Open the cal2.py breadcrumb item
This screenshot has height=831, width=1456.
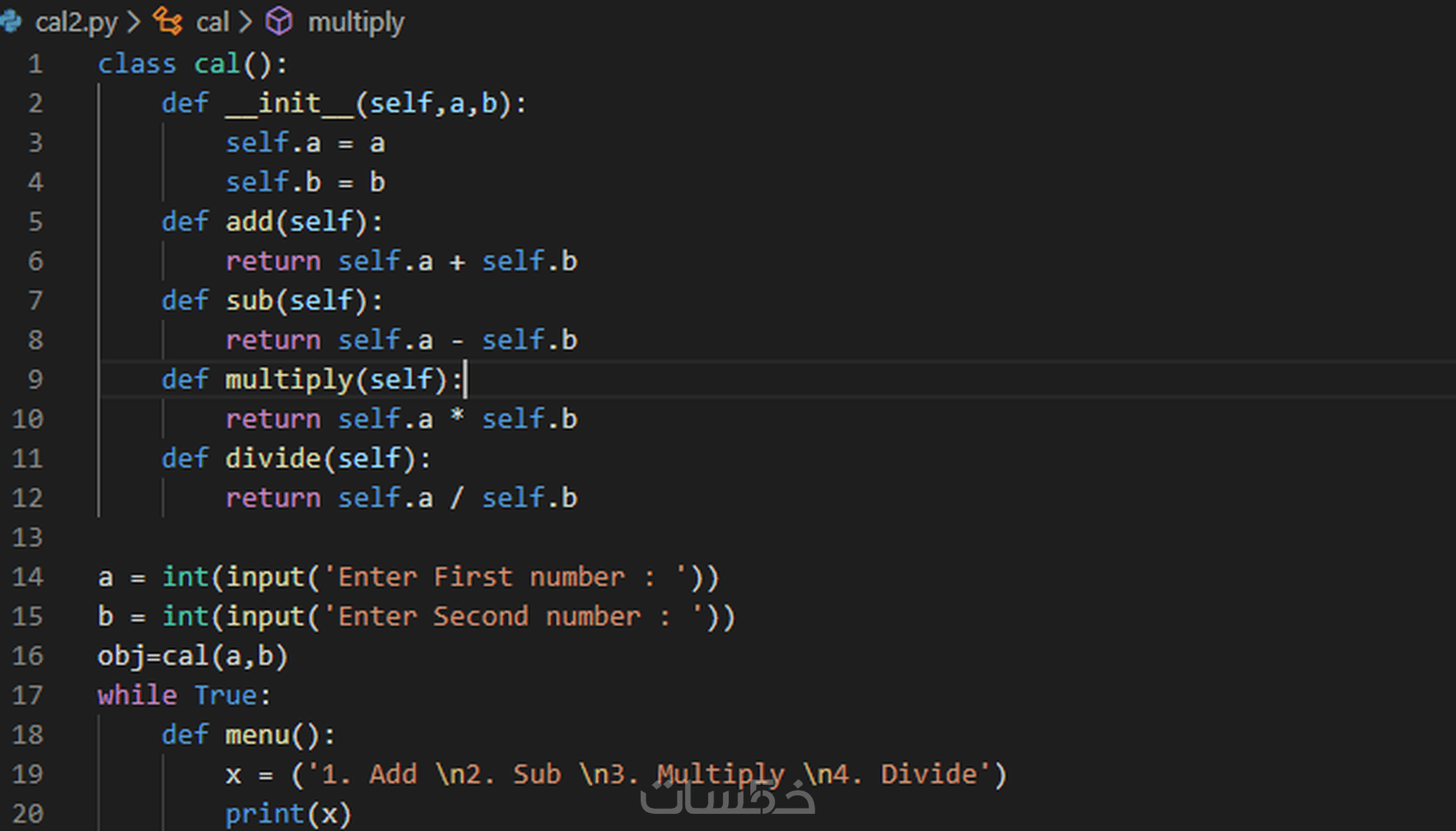[x=75, y=22]
